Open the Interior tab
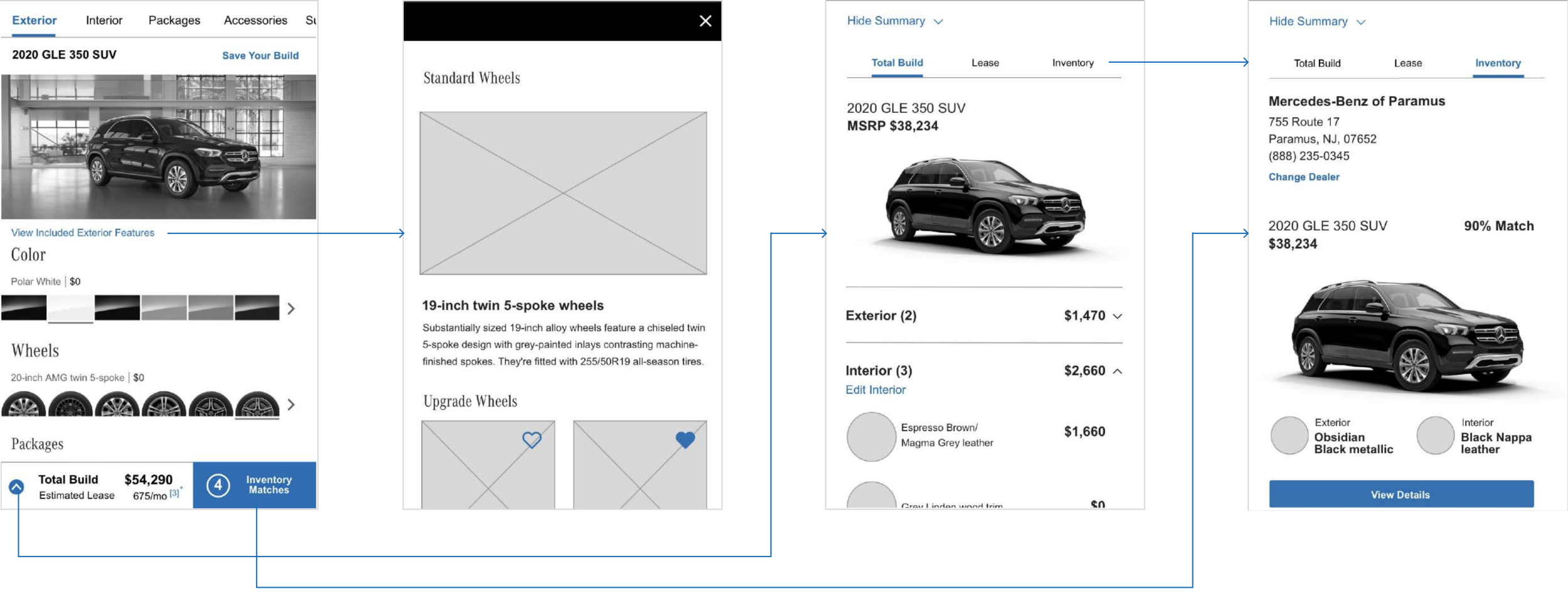Image resolution: width=1568 pixels, height=596 pixels. pyautogui.click(x=104, y=20)
